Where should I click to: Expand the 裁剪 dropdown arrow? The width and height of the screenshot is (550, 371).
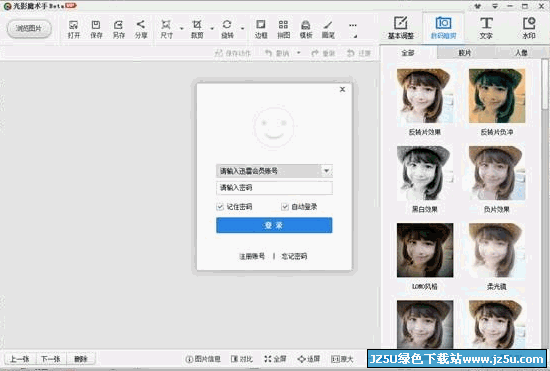212,28
